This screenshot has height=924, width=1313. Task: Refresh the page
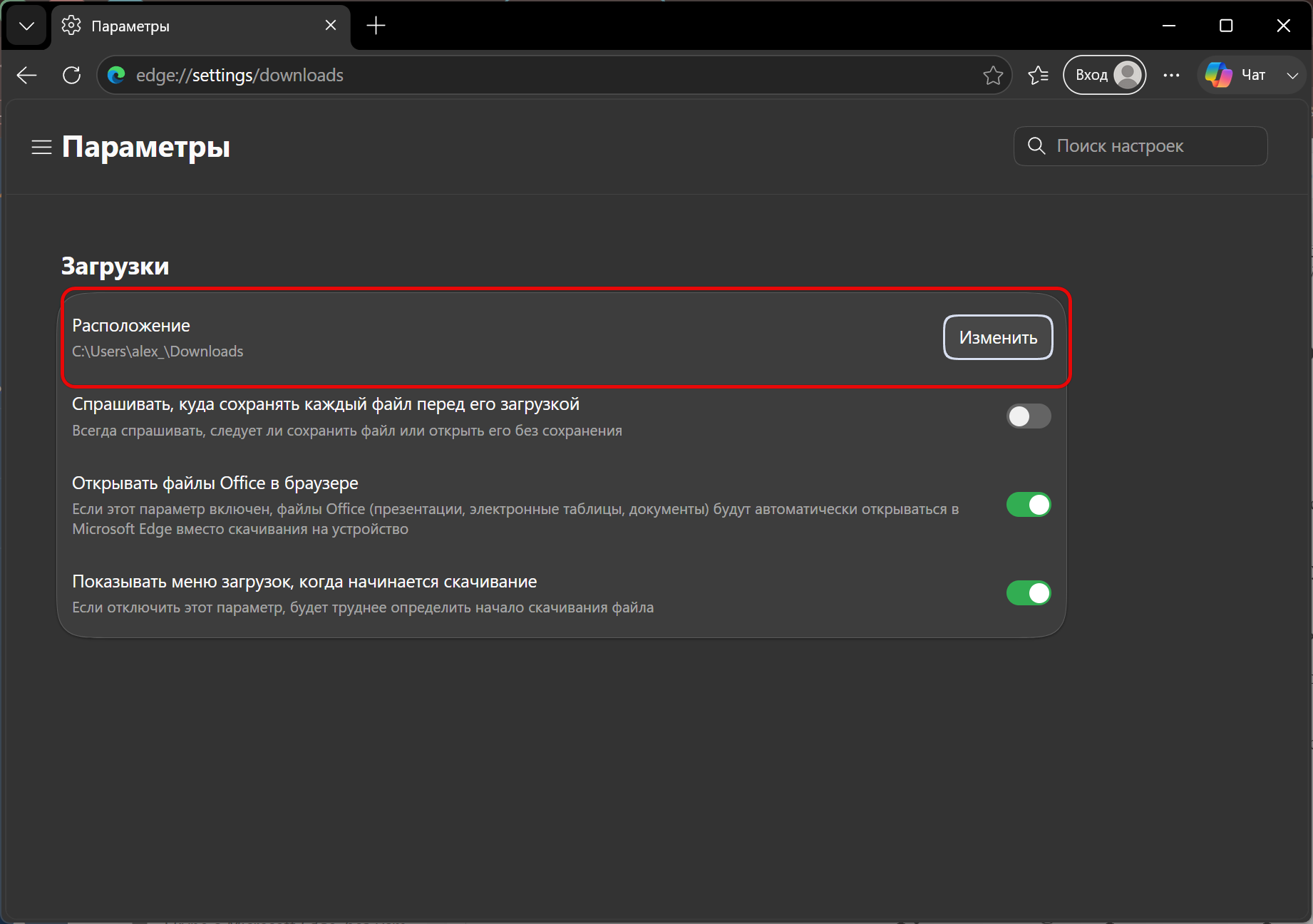(72, 75)
